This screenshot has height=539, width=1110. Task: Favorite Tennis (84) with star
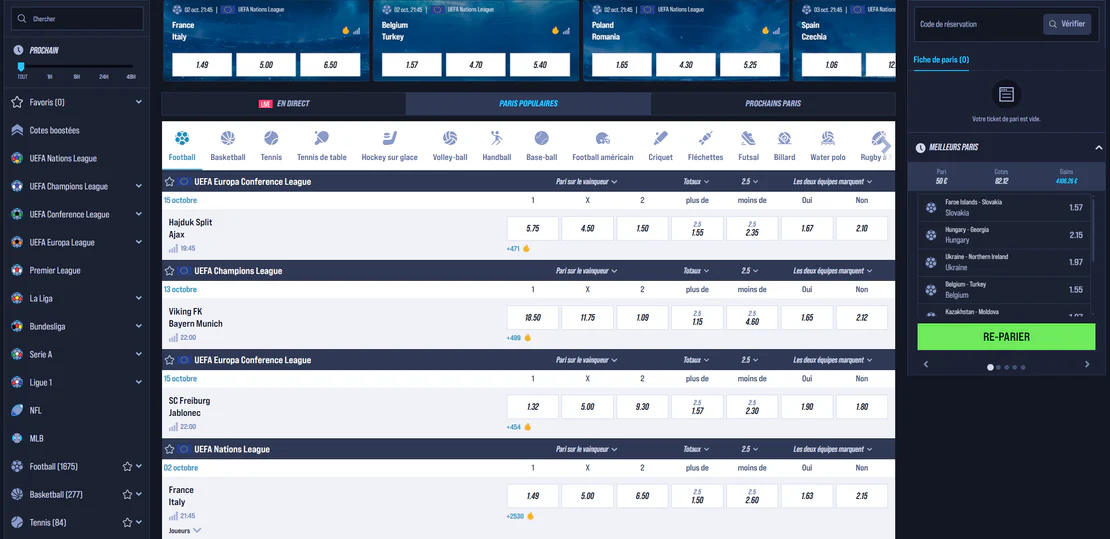(x=127, y=523)
